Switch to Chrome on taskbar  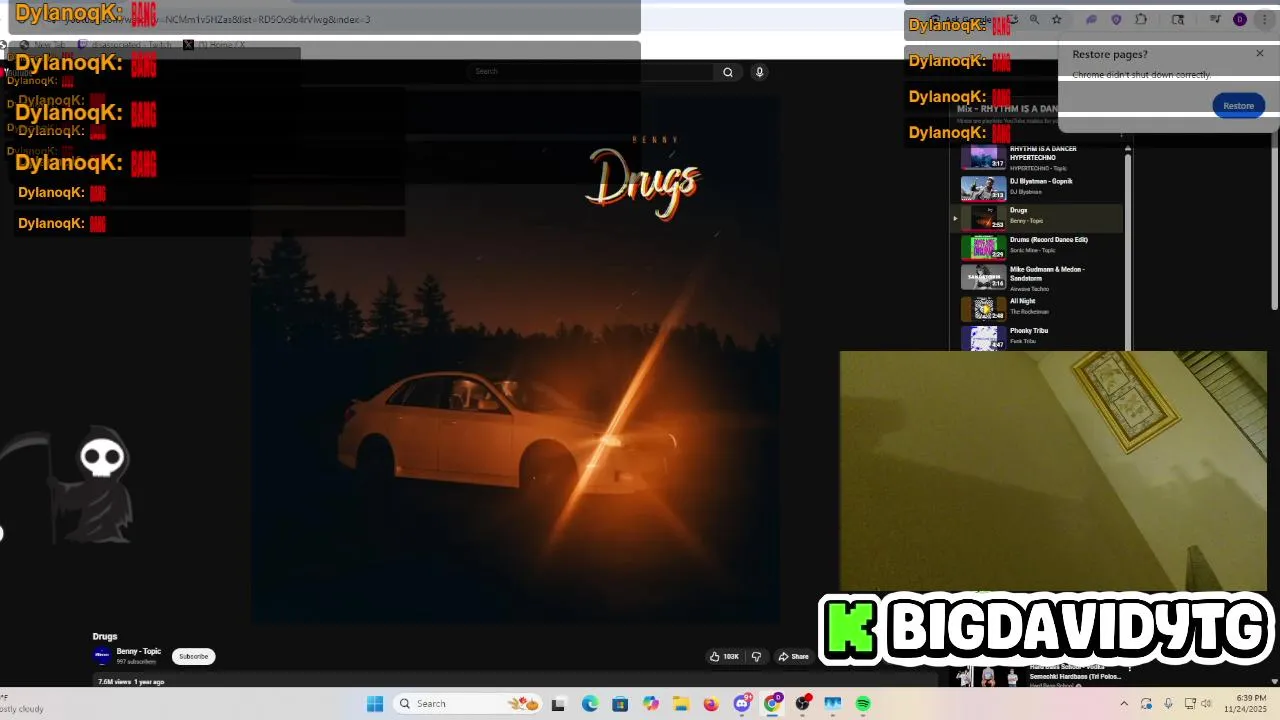tap(772, 704)
